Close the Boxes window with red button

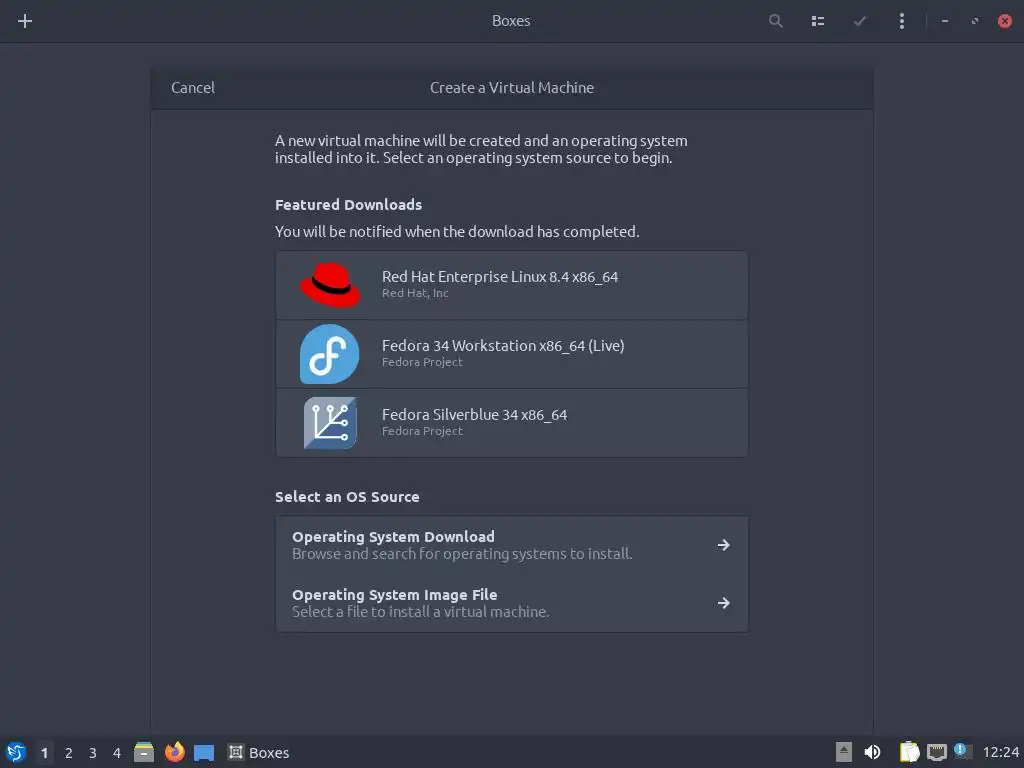(1004, 21)
